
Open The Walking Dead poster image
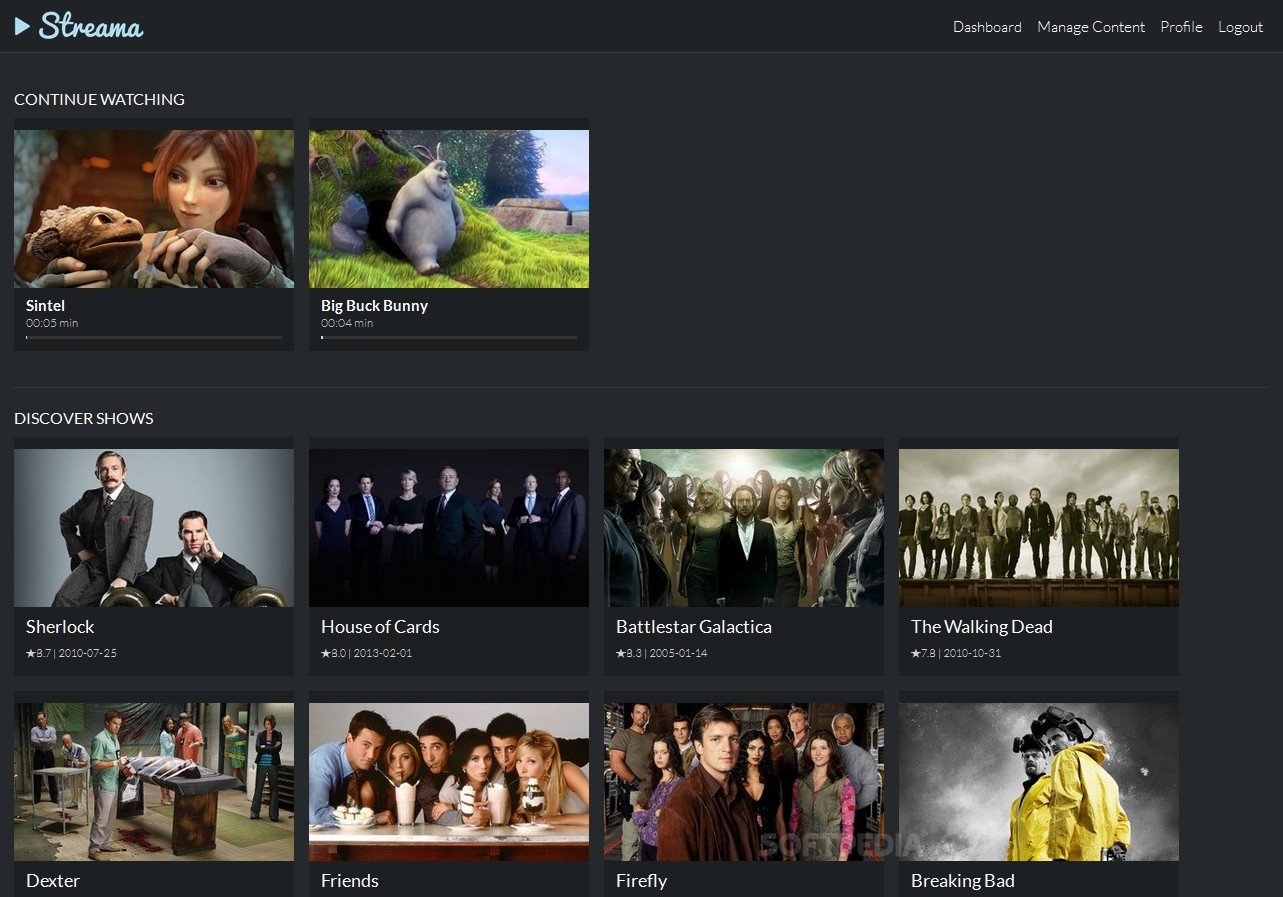coord(1039,528)
